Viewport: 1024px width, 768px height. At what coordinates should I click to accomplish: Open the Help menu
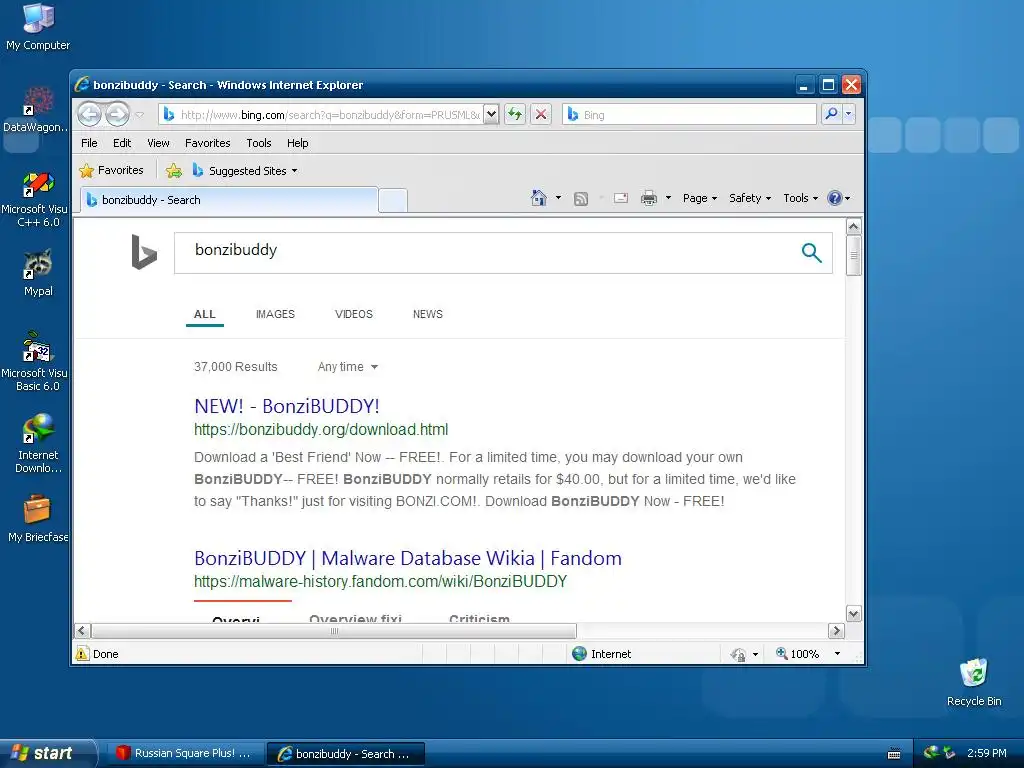(x=297, y=143)
